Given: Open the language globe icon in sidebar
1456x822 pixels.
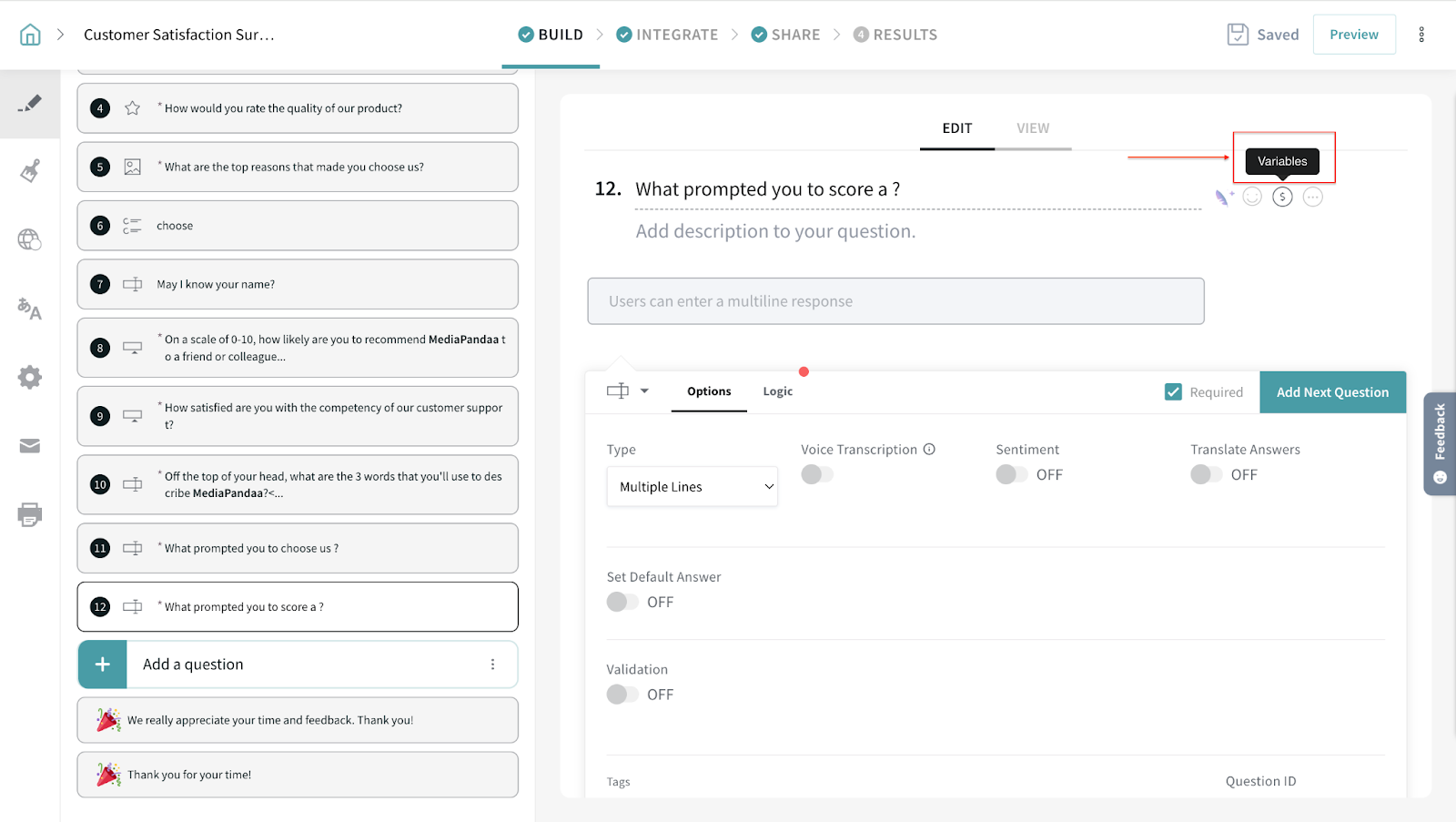Looking at the screenshot, I should pos(30,239).
